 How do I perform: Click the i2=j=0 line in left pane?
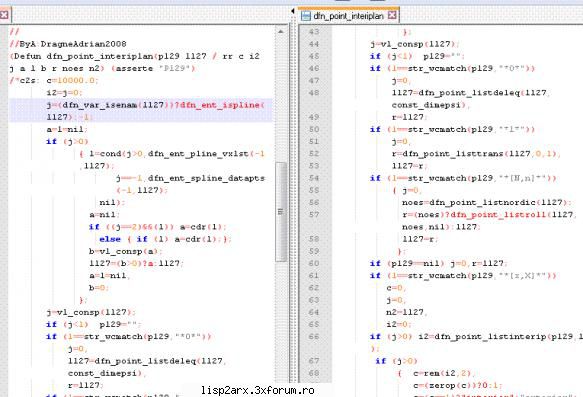pos(64,93)
